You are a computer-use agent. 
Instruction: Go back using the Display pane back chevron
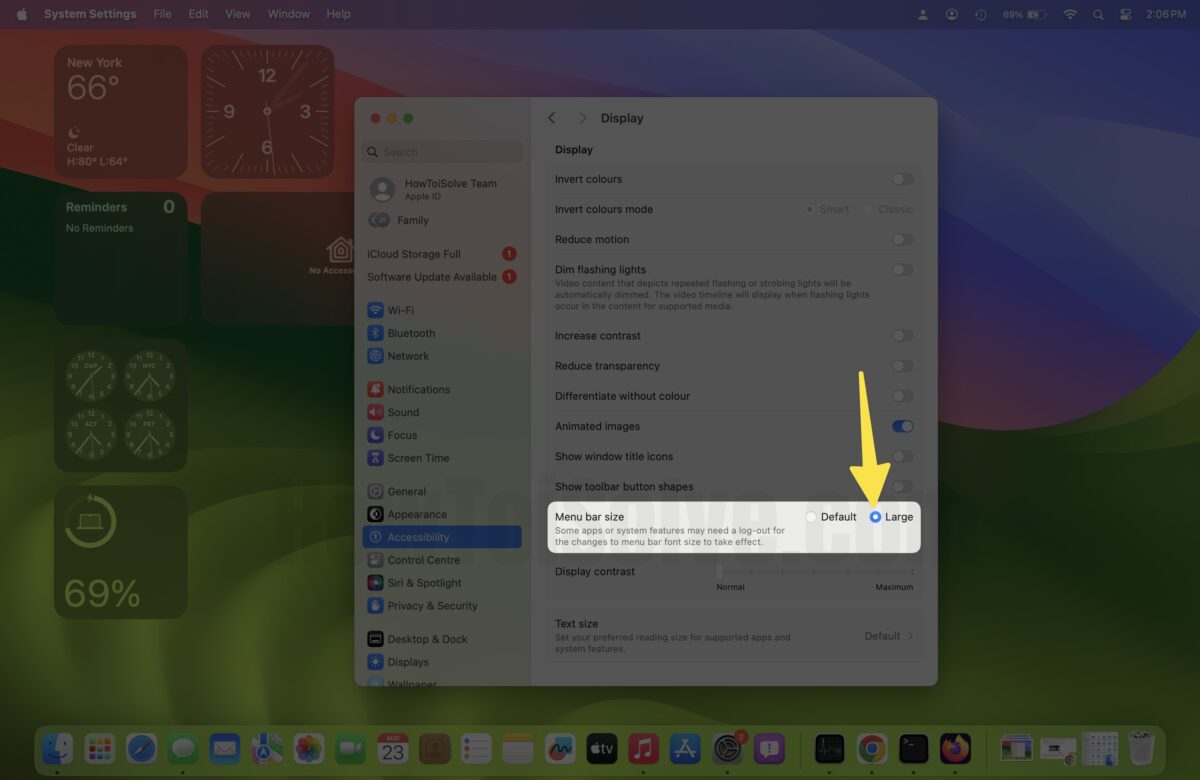[551, 117]
